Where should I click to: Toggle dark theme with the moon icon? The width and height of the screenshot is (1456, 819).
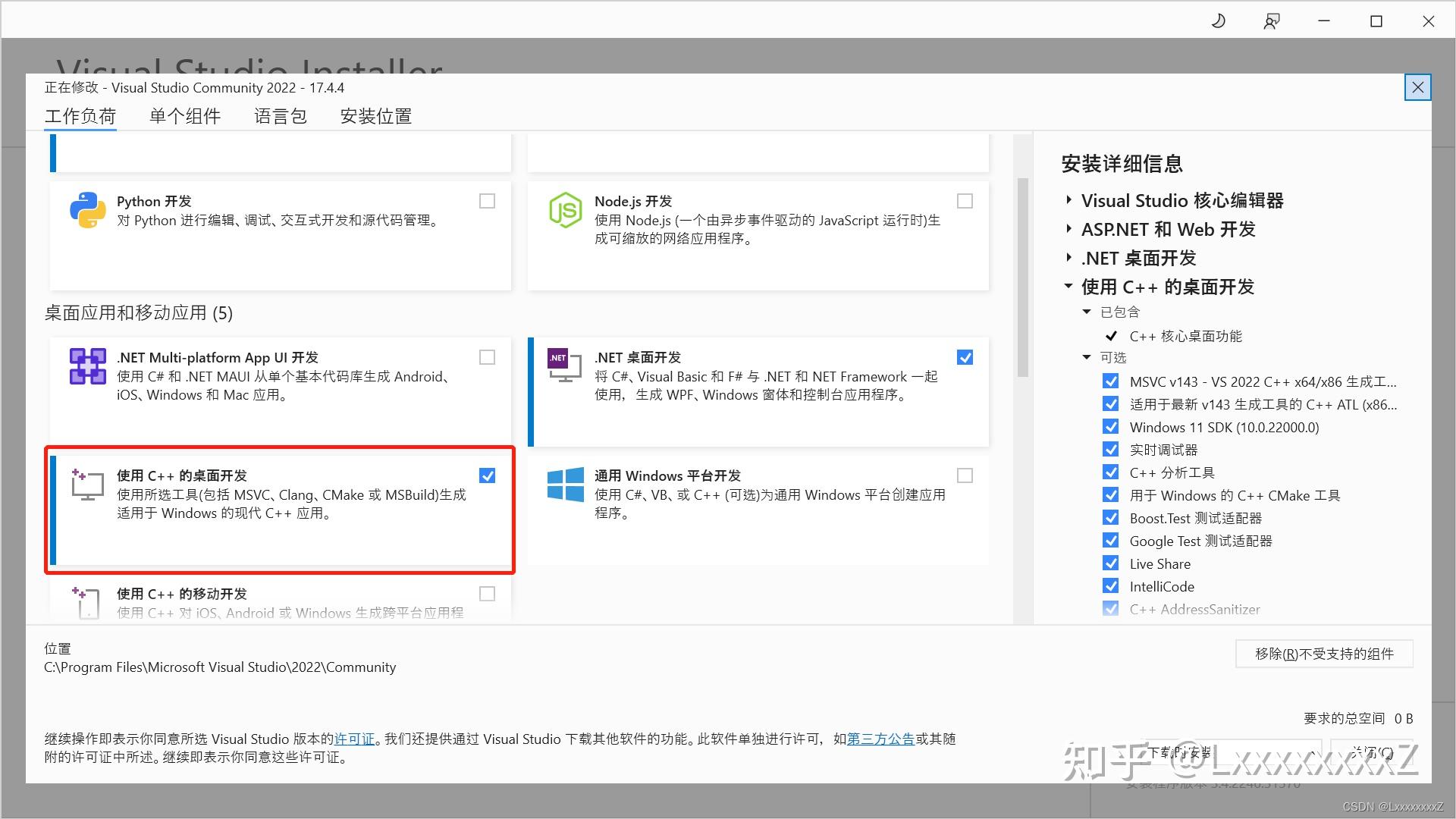(1218, 20)
